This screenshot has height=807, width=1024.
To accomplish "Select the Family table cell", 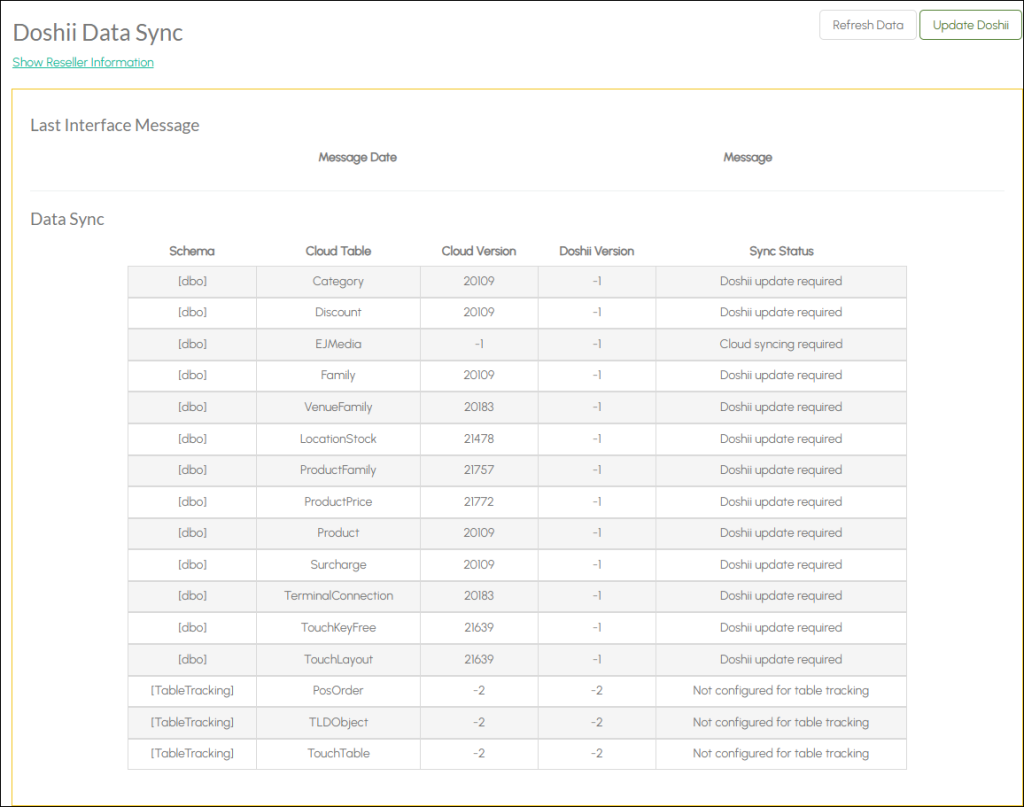I will (338, 375).
